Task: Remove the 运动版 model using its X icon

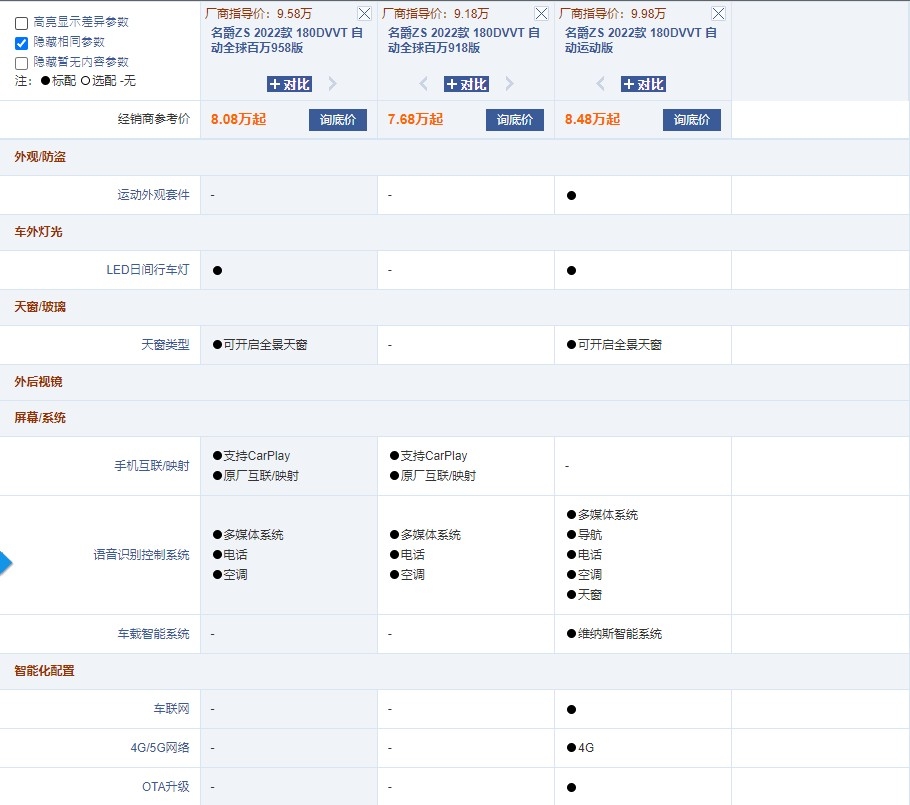Action: click(x=718, y=14)
